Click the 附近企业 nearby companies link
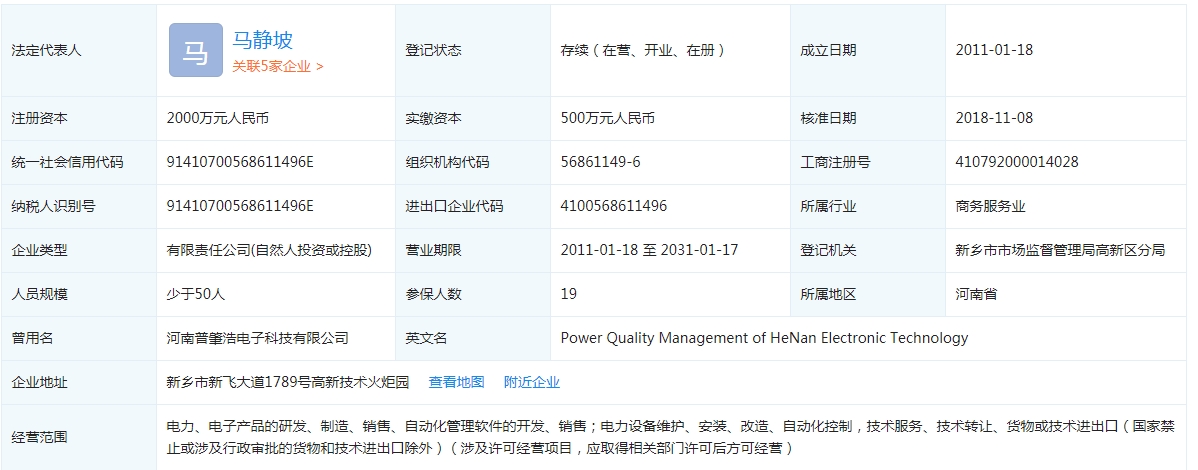This screenshot has width=1198, height=470. [531, 382]
